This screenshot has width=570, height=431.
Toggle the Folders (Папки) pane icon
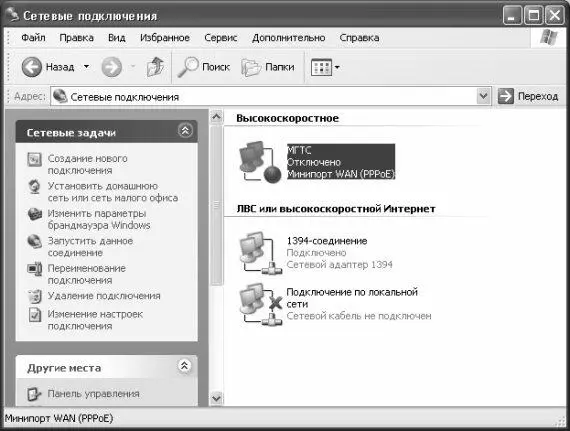pos(251,67)
